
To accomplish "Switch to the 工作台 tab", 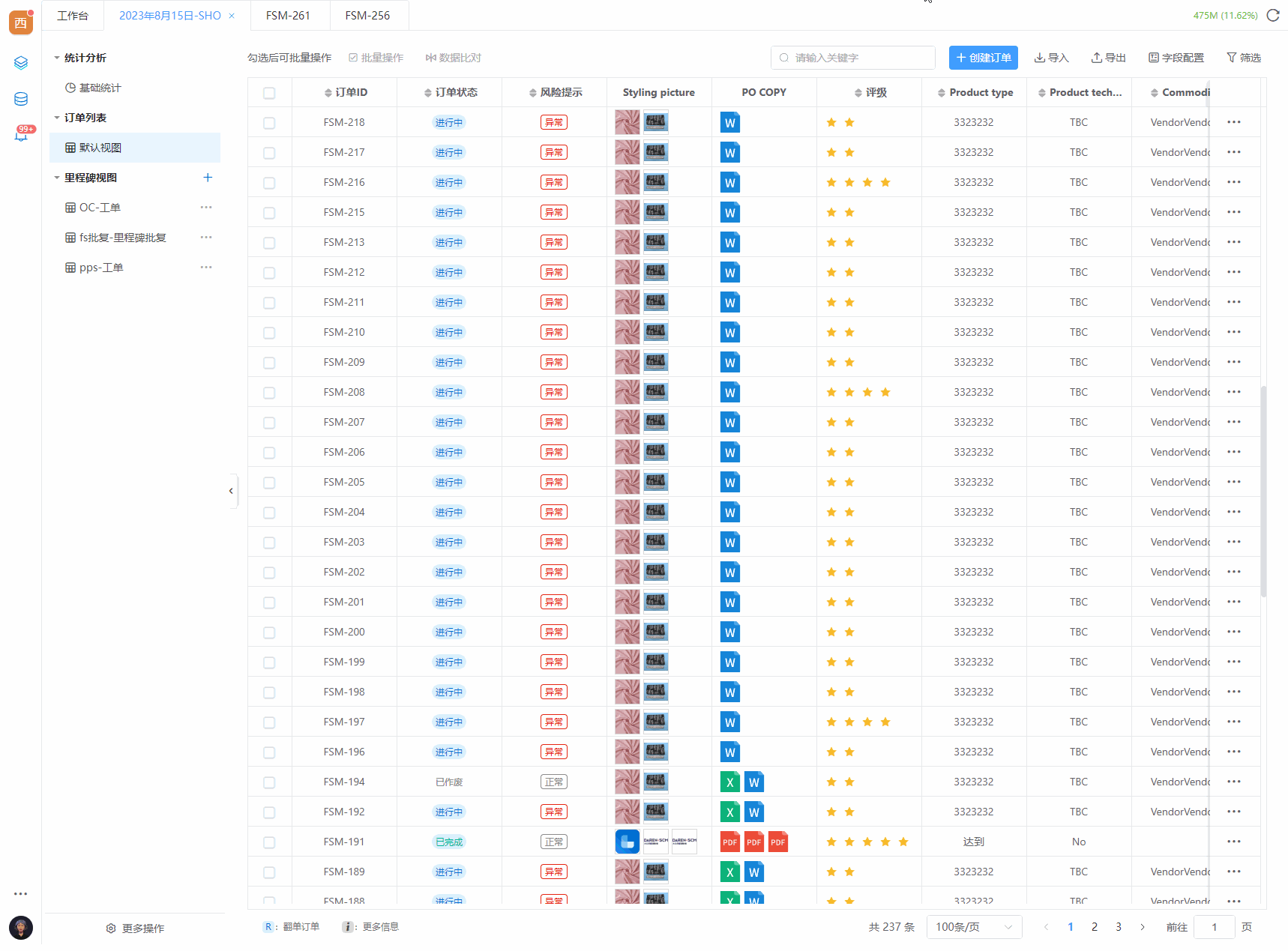I will pos(73,16).
